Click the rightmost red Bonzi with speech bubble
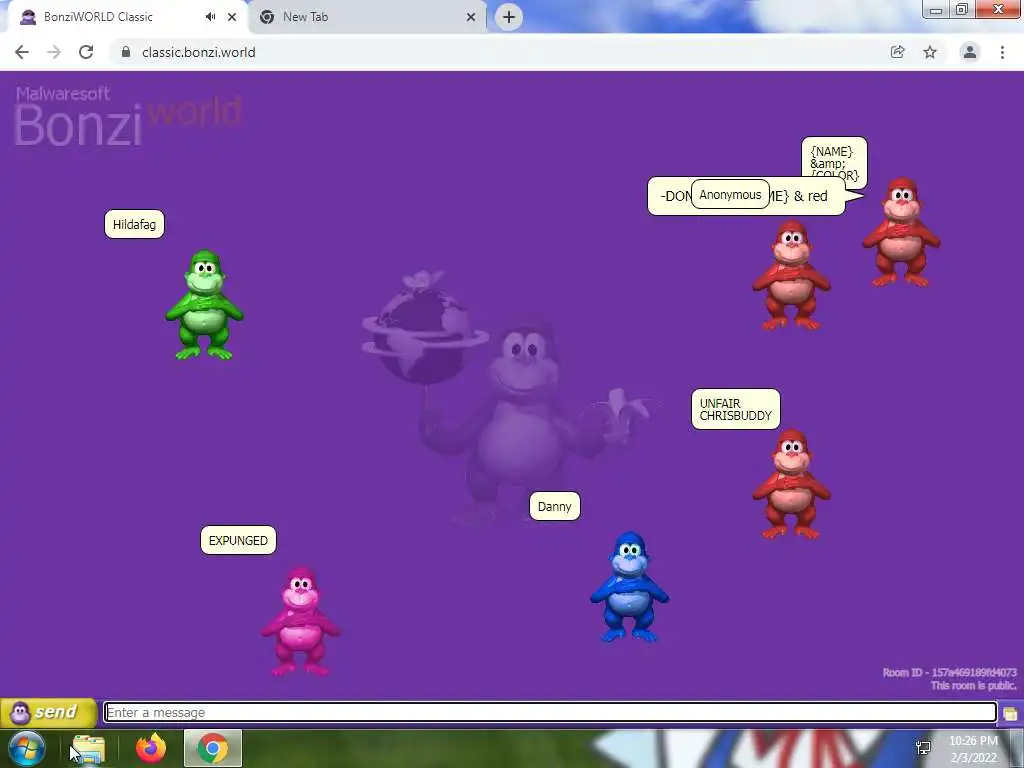1024x768 pixels. (901, 232)
